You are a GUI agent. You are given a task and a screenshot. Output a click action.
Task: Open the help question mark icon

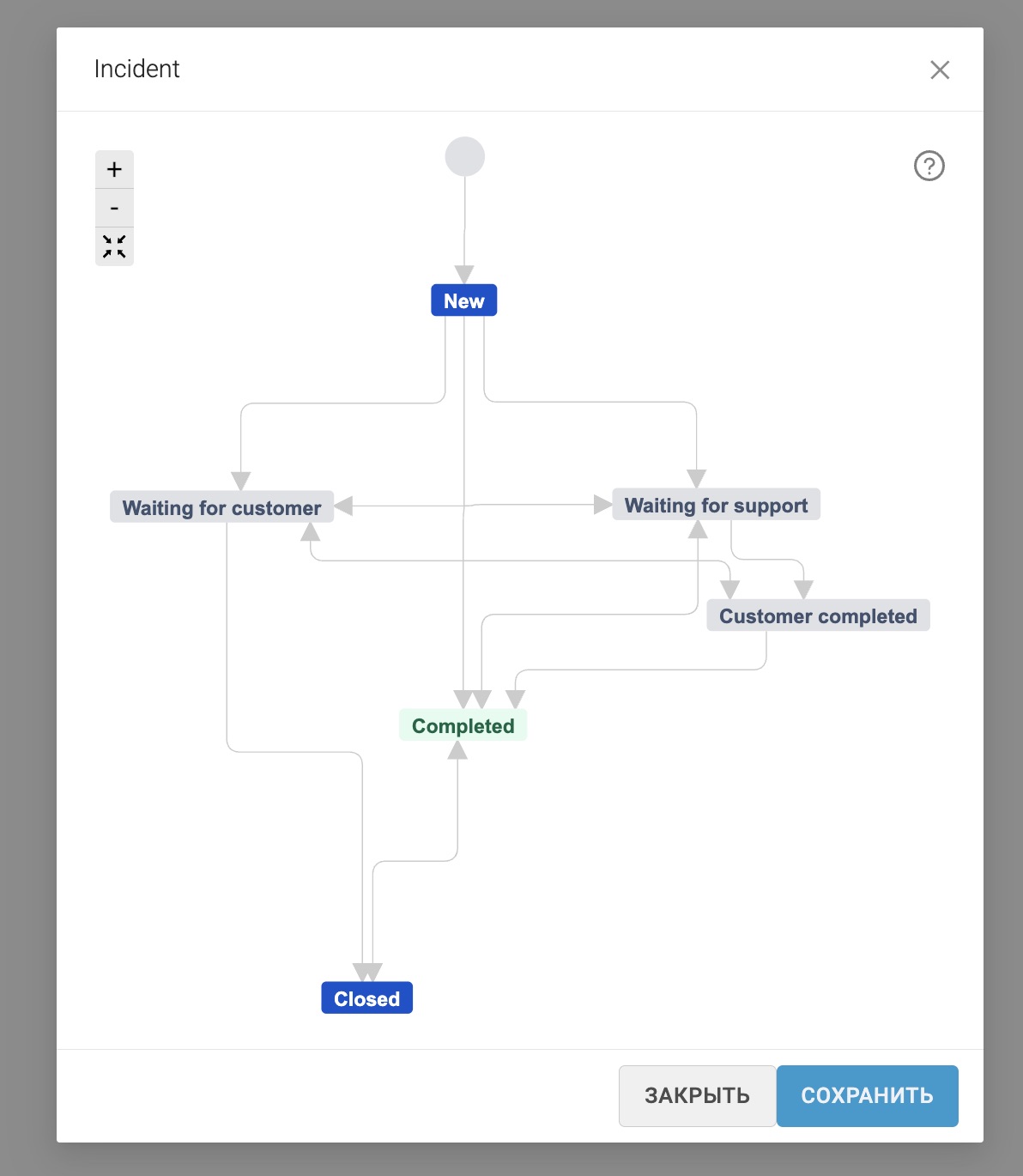coord(929,166)
